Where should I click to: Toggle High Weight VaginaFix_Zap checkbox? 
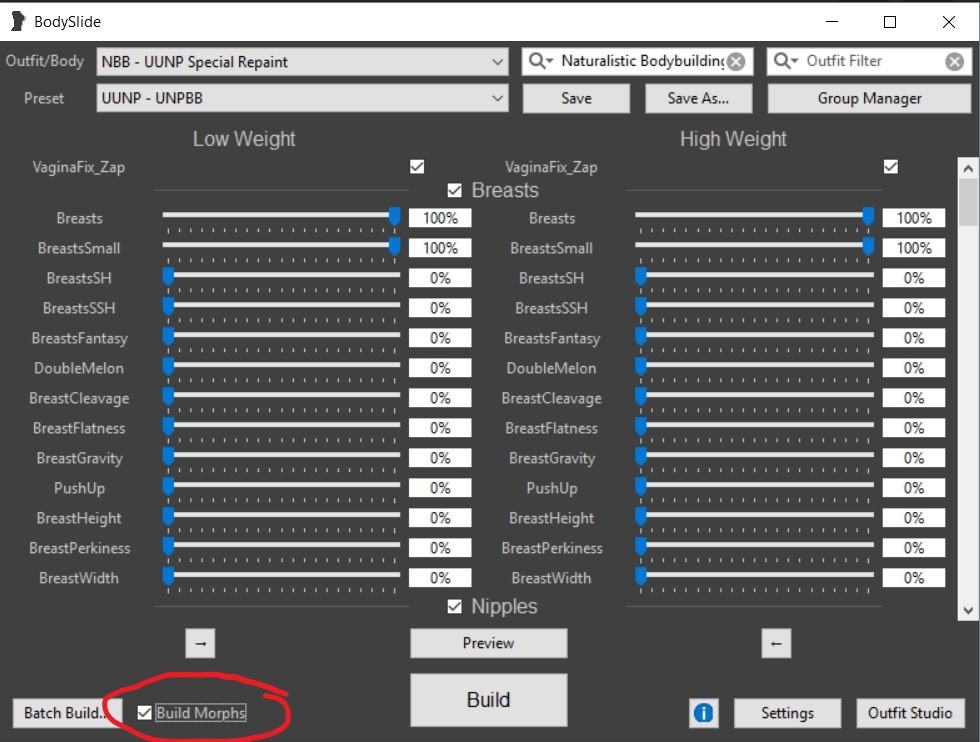891,167
